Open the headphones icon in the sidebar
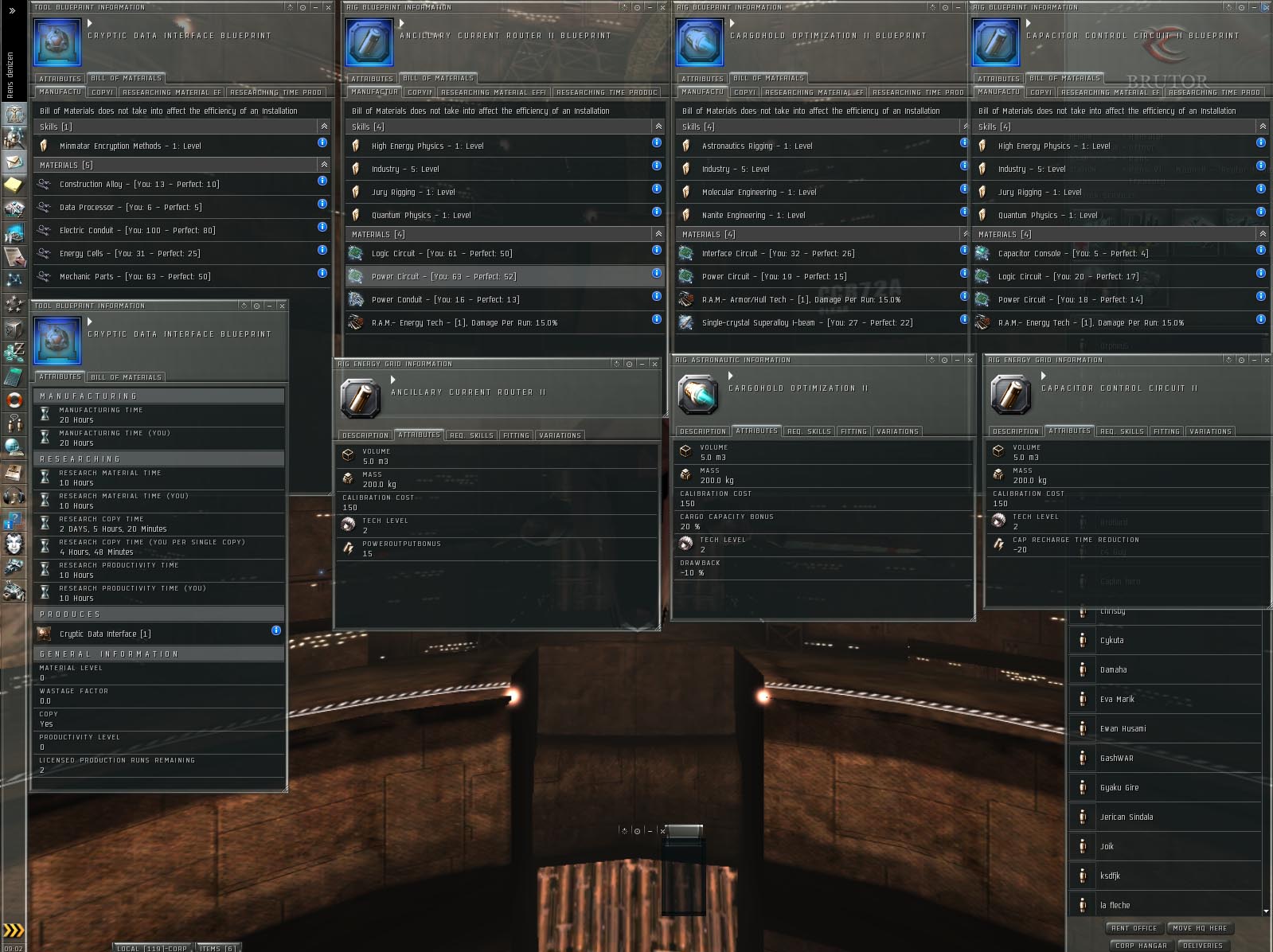Viewport: 1273px width, 952px height. coord(14,496)
